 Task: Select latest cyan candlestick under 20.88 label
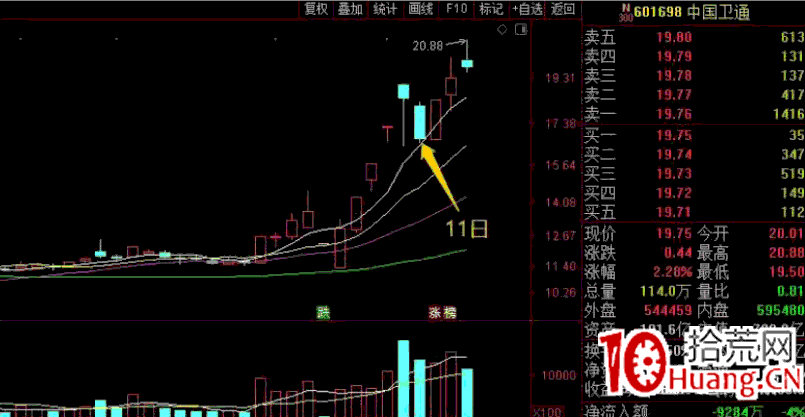point(467,64)
